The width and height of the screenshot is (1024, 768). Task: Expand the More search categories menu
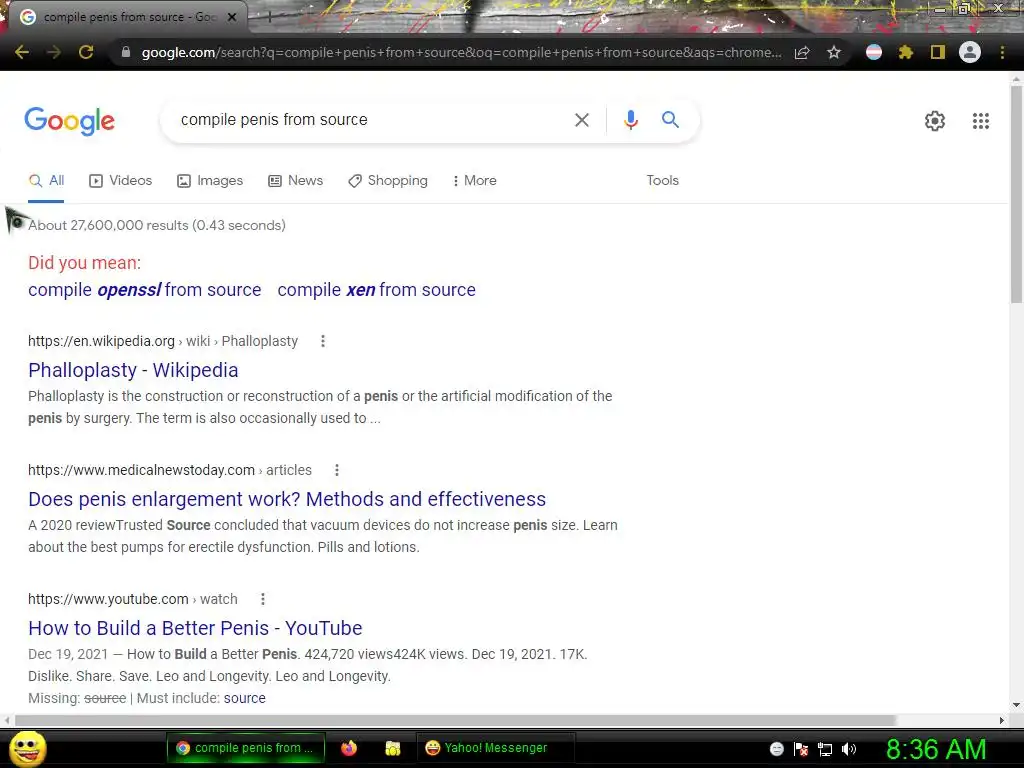(475, 181)
